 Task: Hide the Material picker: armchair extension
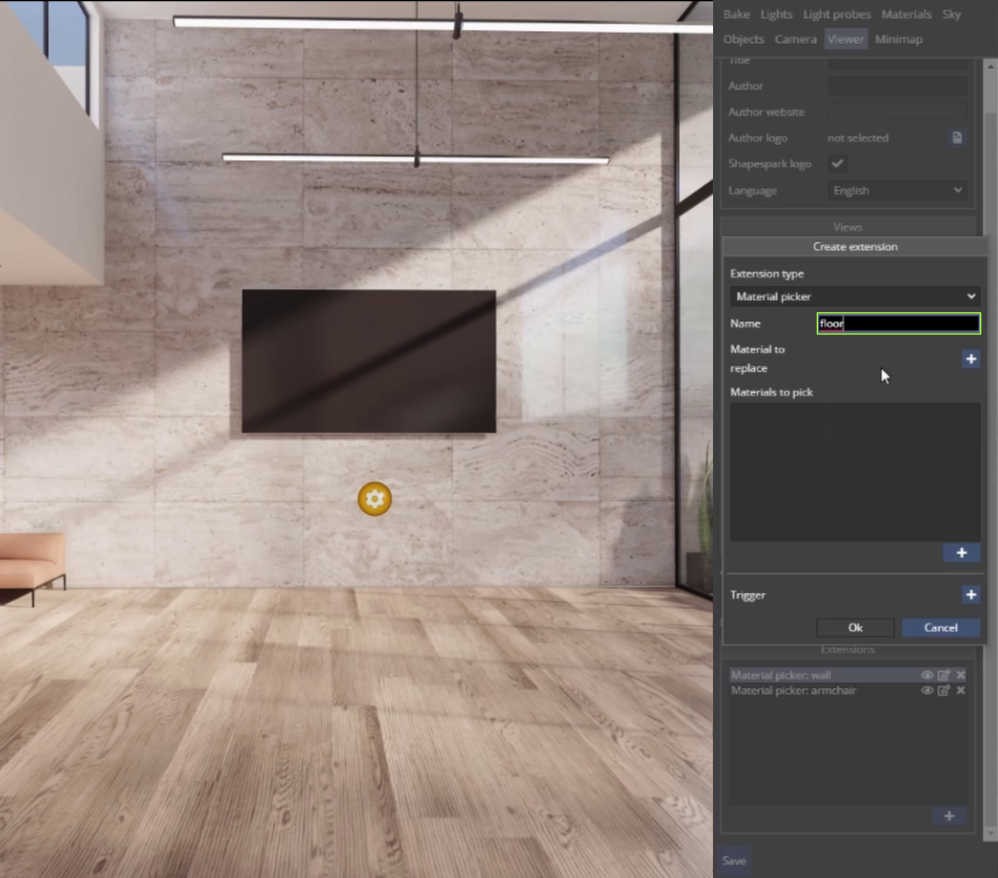[x=927, y=691]
